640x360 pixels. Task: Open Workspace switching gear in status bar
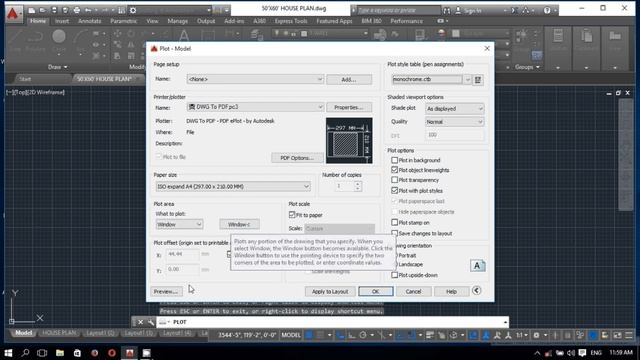536,335
